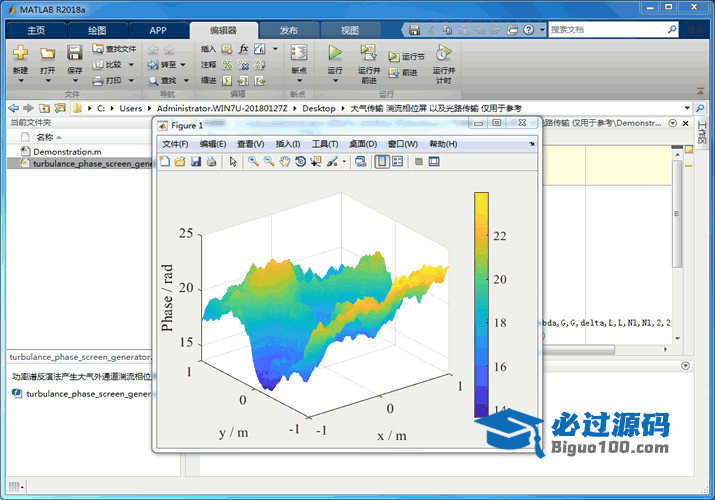Click the Print (打印) icon in the ribbon

coord(98,81)
